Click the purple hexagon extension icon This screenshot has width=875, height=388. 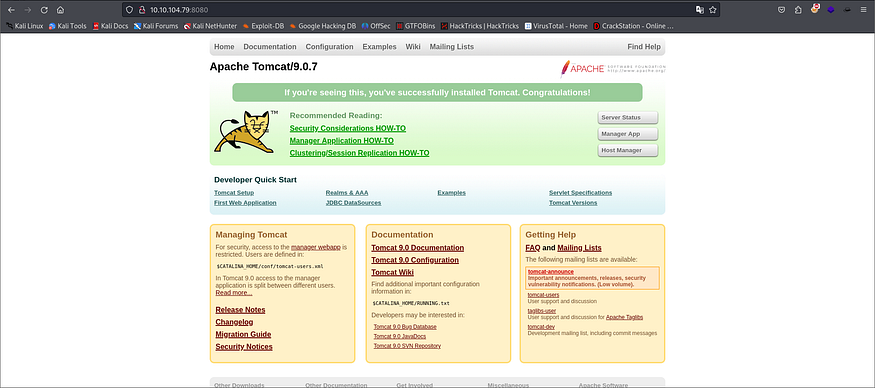pos(831,9)
